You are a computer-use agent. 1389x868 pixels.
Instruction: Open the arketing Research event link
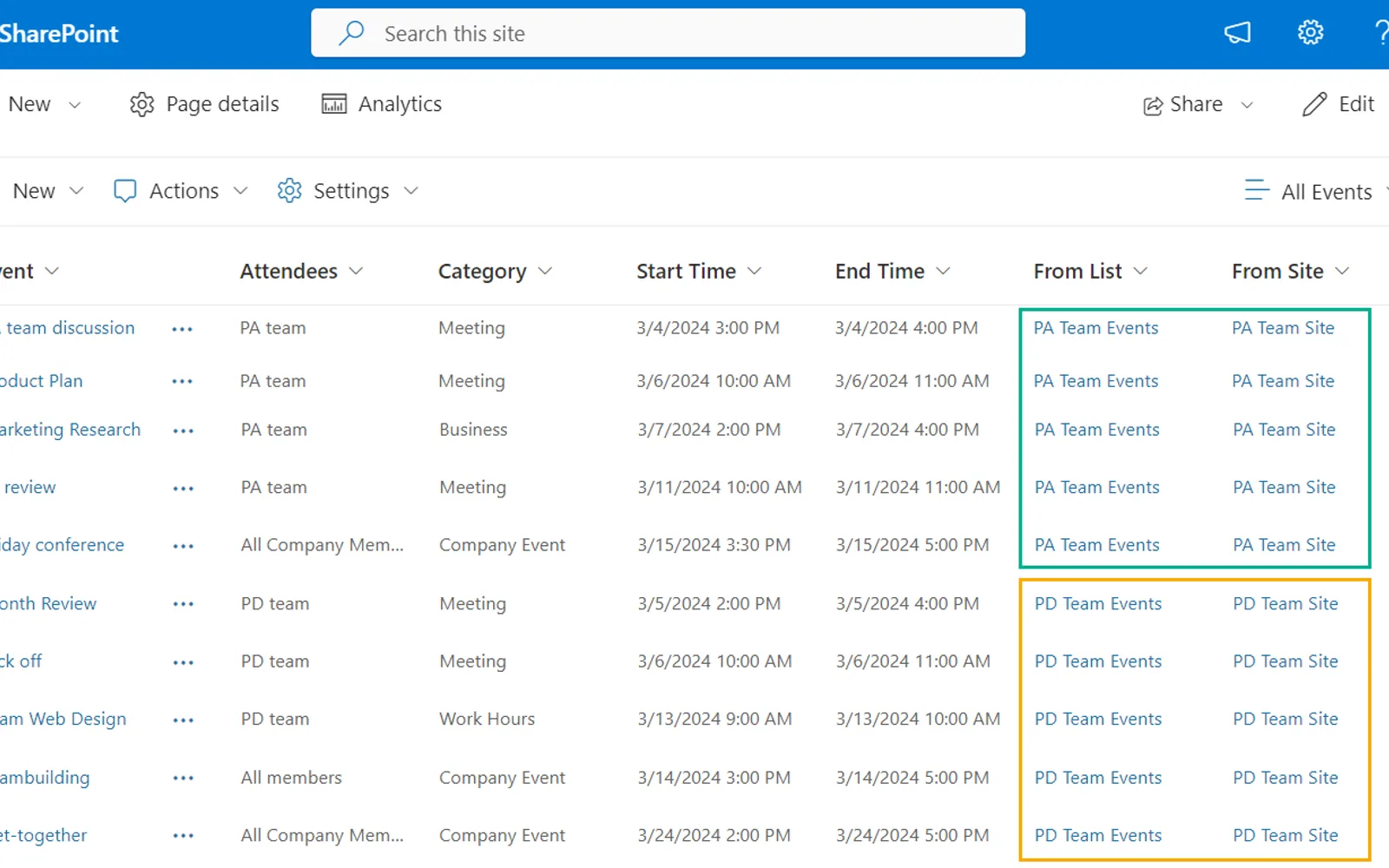point(70,430)
